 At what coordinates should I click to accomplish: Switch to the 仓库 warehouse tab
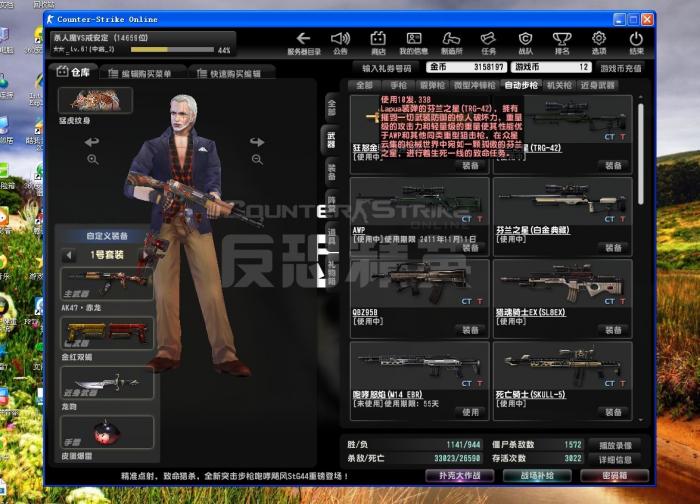(x=73, y=72)
